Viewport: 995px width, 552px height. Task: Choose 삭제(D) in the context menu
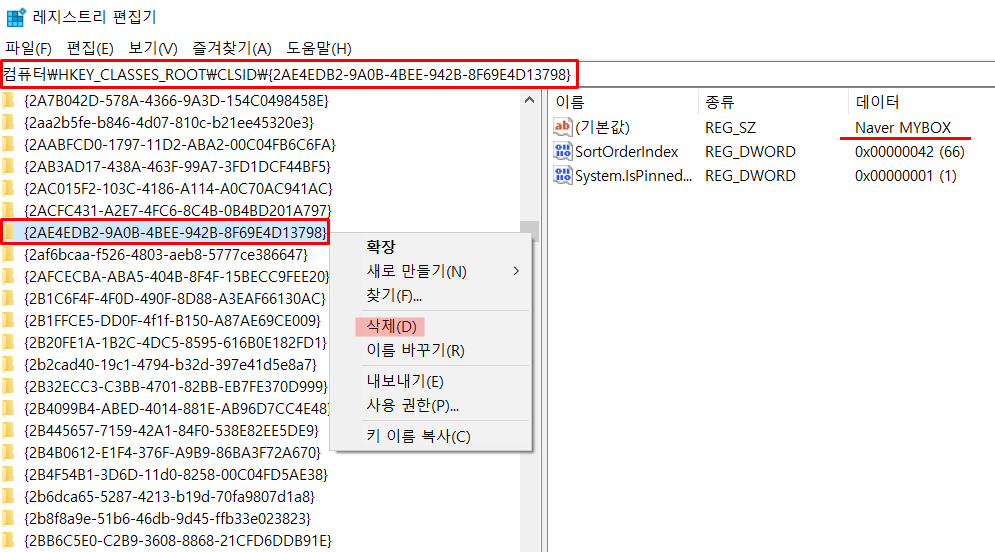coord(392,327)
